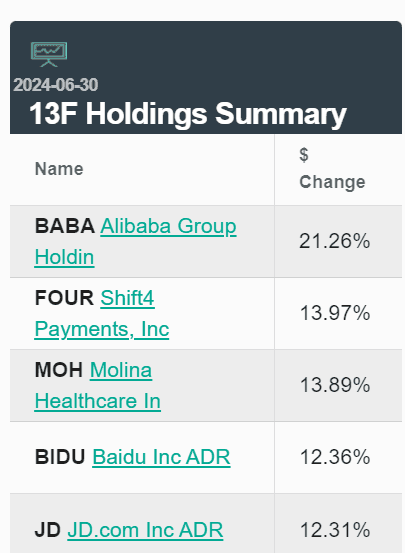Click the 12.31% change value

335,530
